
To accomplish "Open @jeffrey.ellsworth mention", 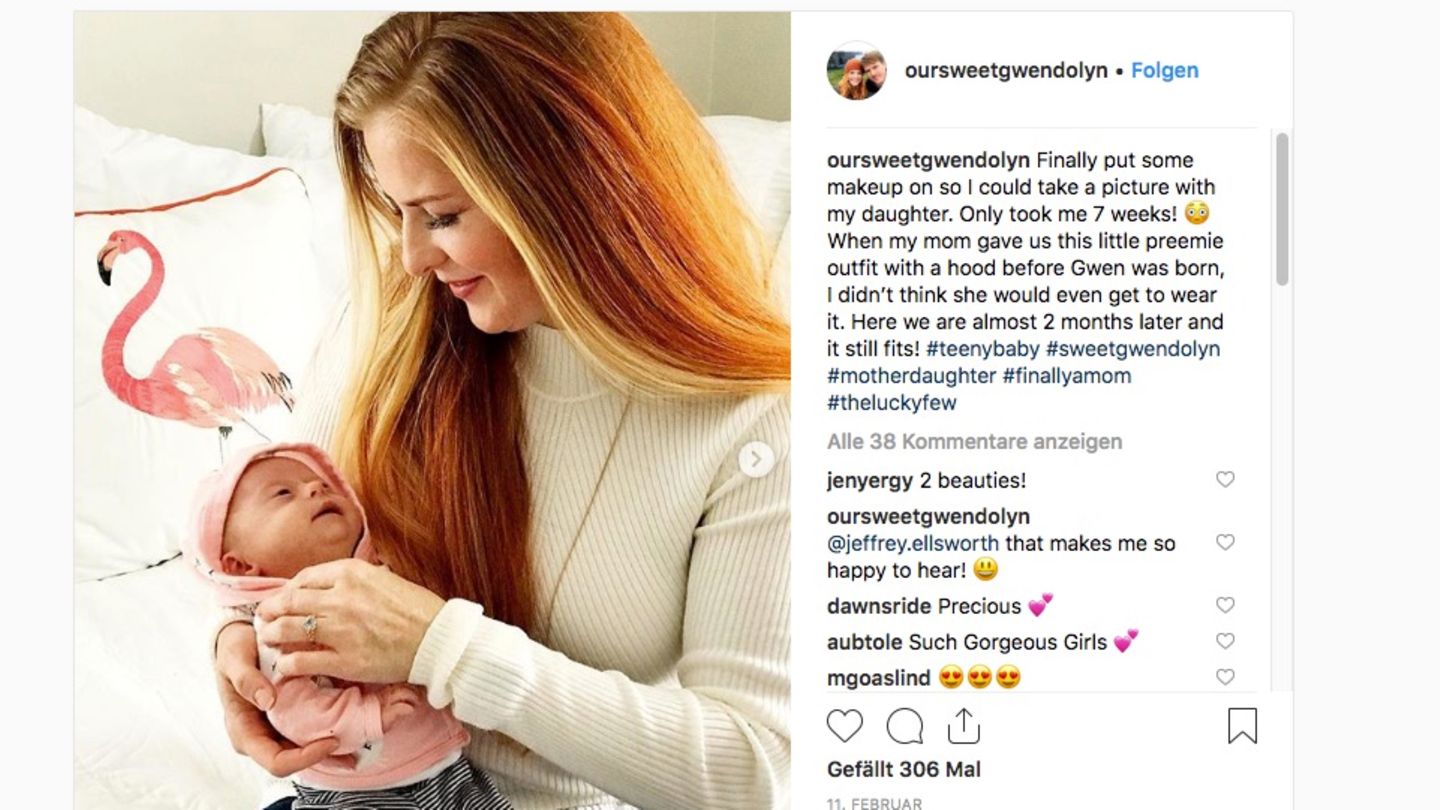I will click(913, 543).
